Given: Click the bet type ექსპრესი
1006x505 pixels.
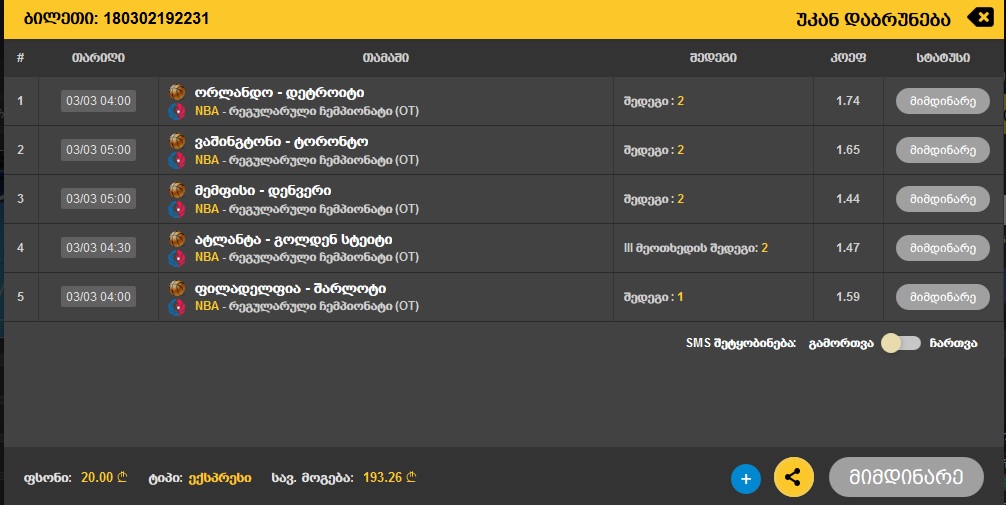Looking at the screenshot, I should click(219, 478).
